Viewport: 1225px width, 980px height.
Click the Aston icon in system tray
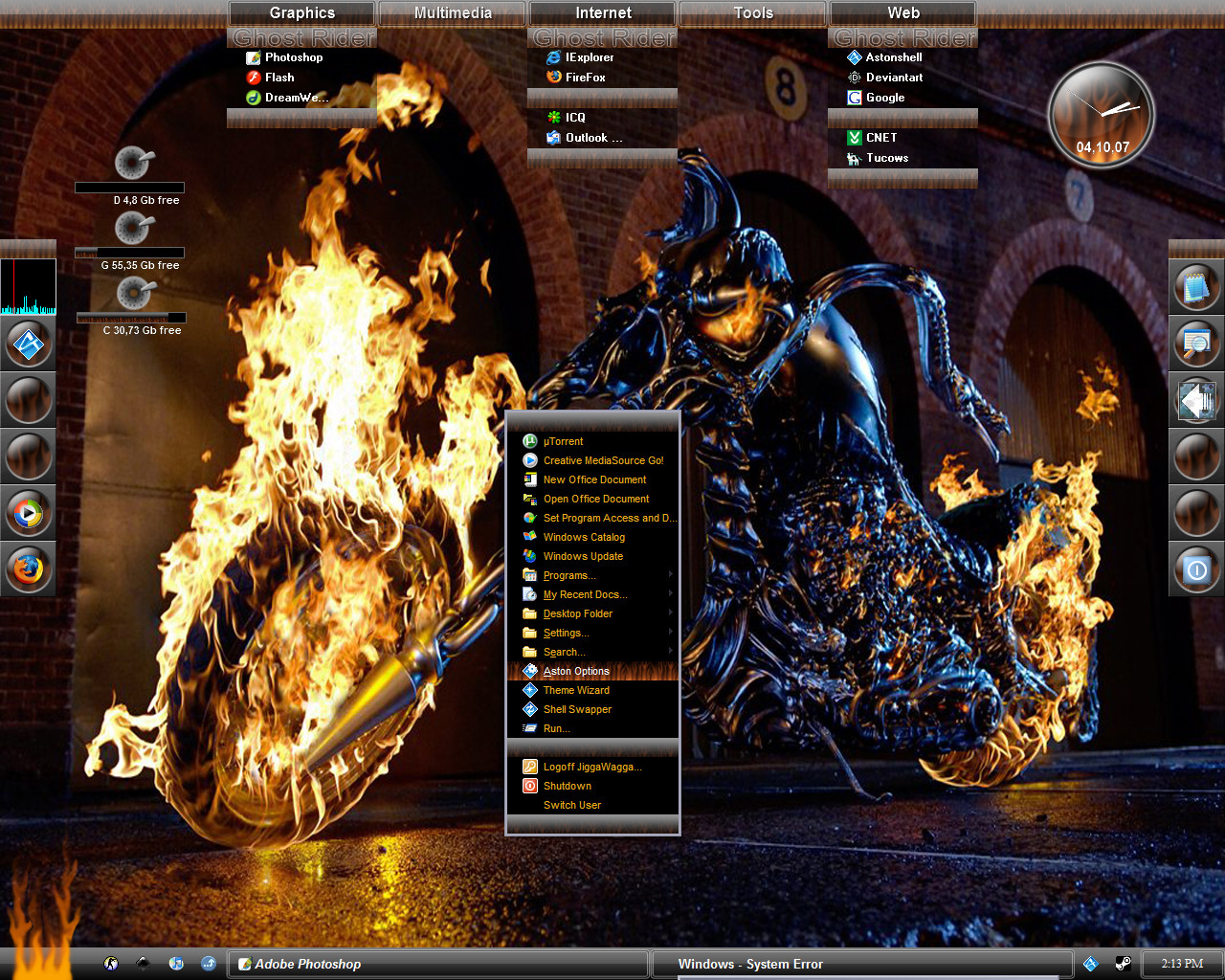click(1090, 964)
